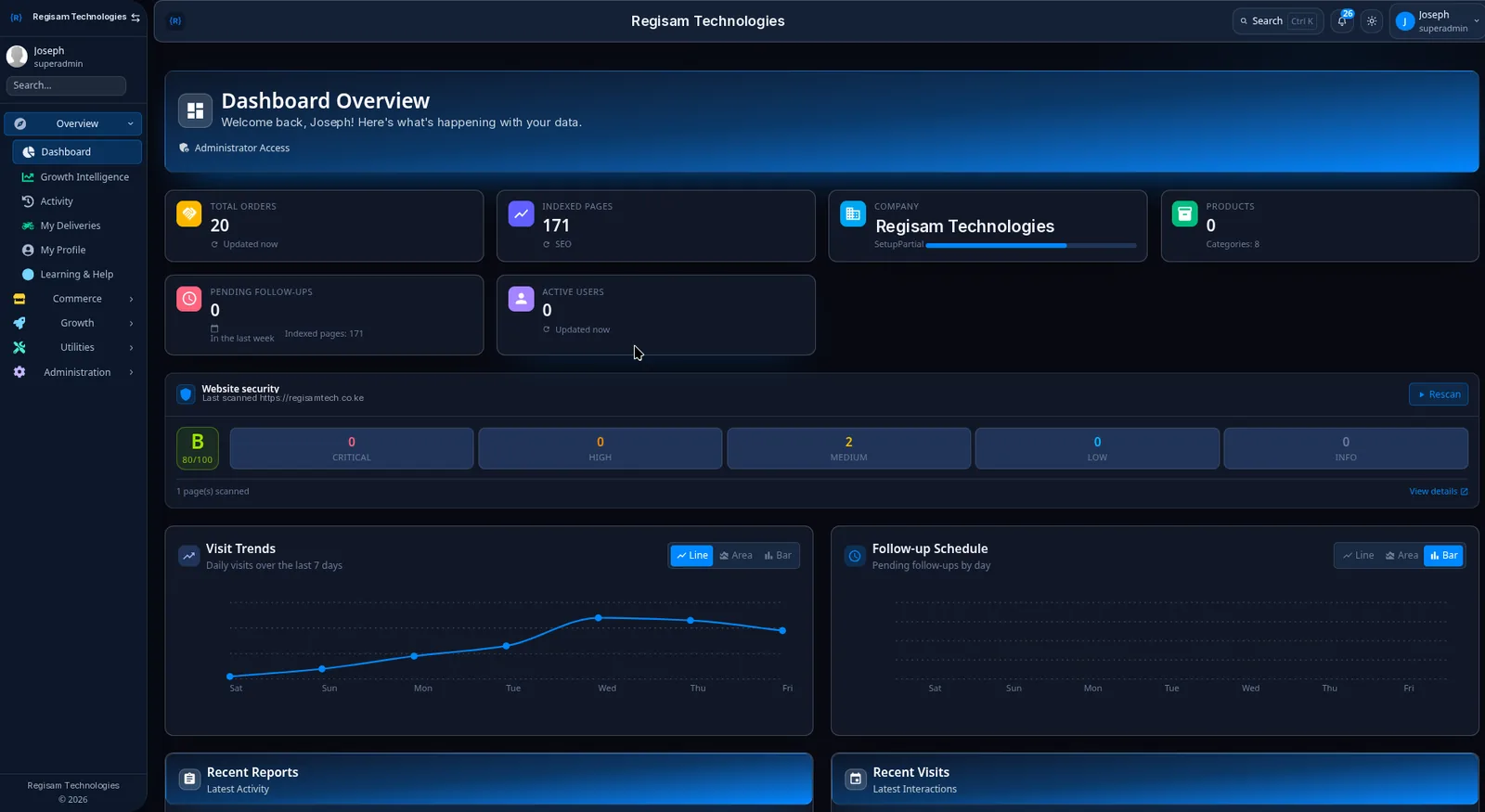The width and height of the screenshot is (1485, 812).
Task: Click the Indexed Pages trend icon
Action: pos(522,213)
